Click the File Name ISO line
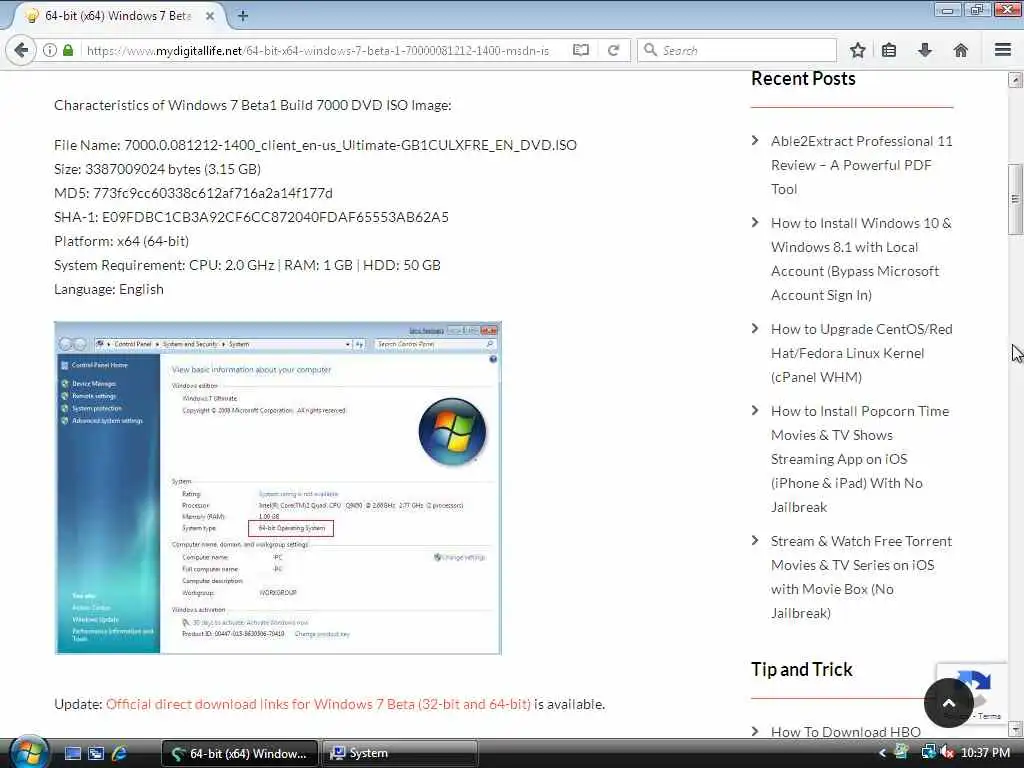The width and height of the screenshot is (1024, 768). [x=315, y=145]
